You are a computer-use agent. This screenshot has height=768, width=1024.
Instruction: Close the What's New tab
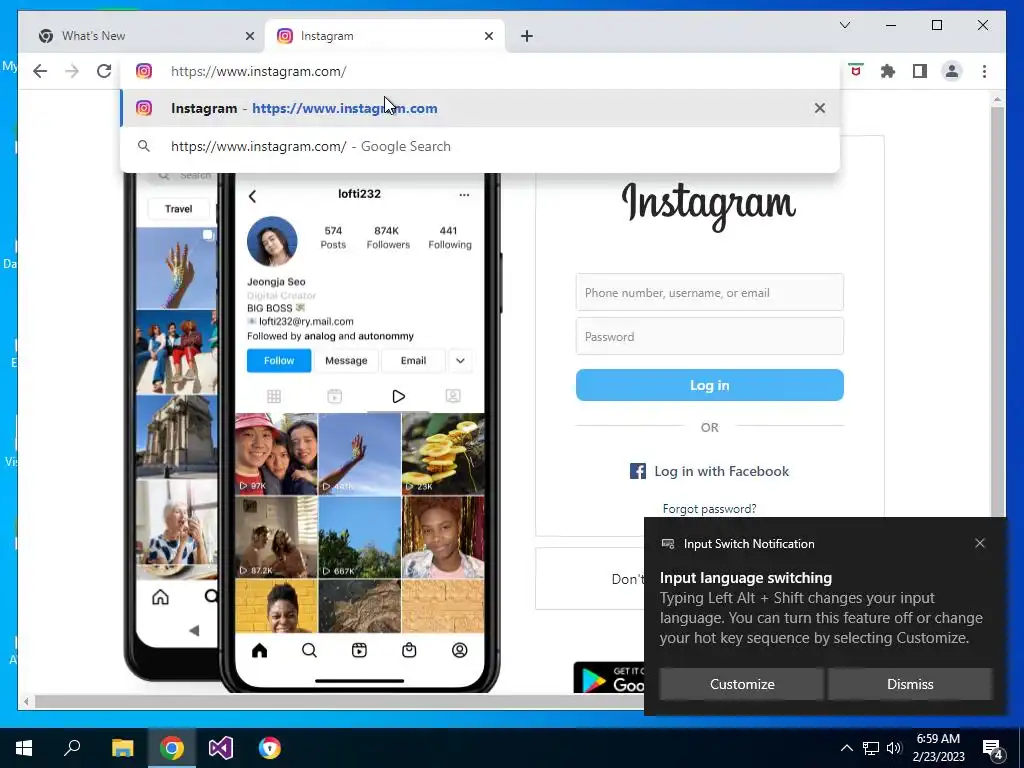click(x=249, y=36)
